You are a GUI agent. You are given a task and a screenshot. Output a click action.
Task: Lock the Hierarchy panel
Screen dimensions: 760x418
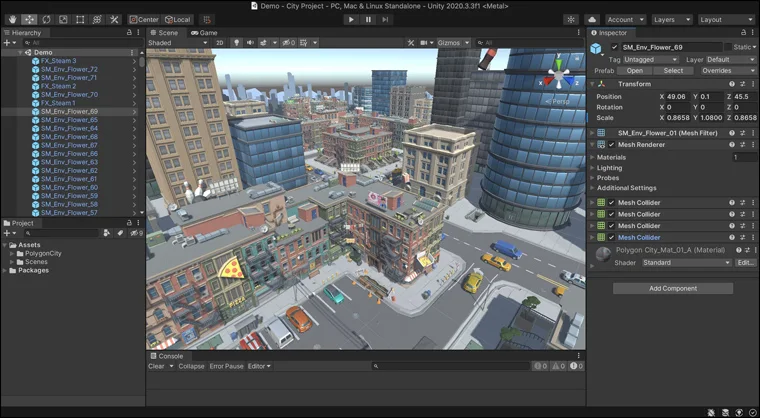click(129, 32)
